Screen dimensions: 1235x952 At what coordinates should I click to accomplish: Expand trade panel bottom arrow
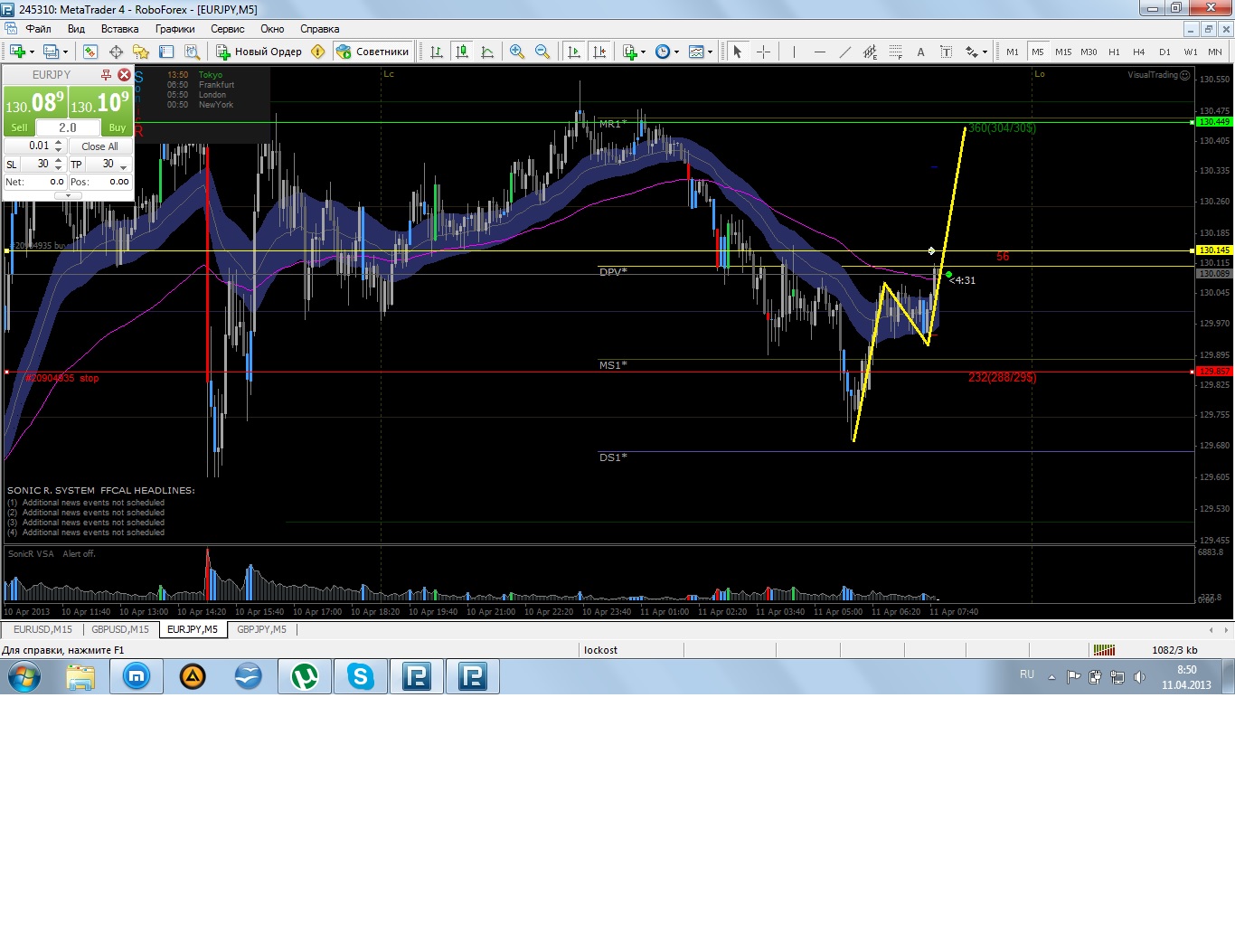pos(68,195)
